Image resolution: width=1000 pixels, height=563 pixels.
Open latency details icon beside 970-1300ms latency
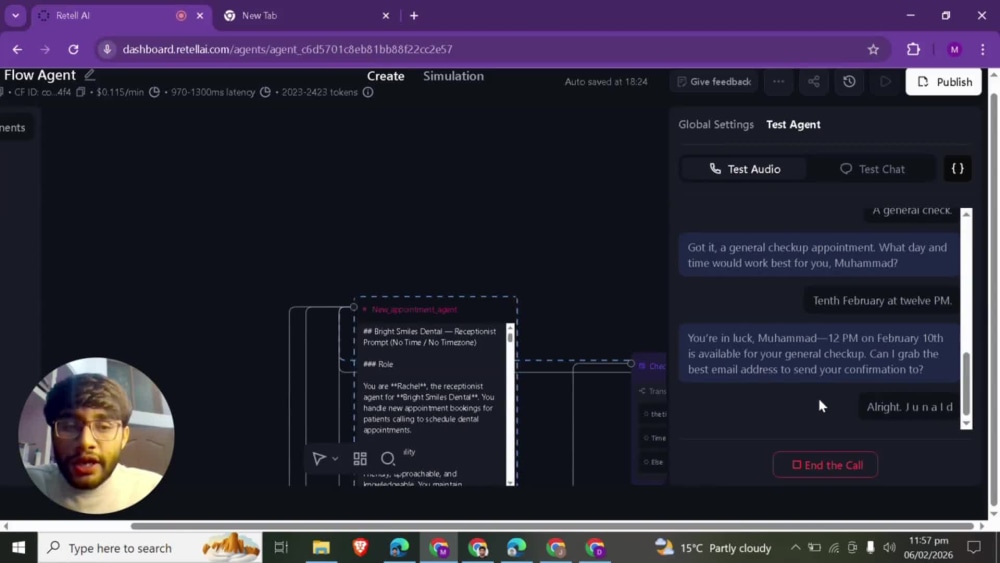[x=265, y=92]
